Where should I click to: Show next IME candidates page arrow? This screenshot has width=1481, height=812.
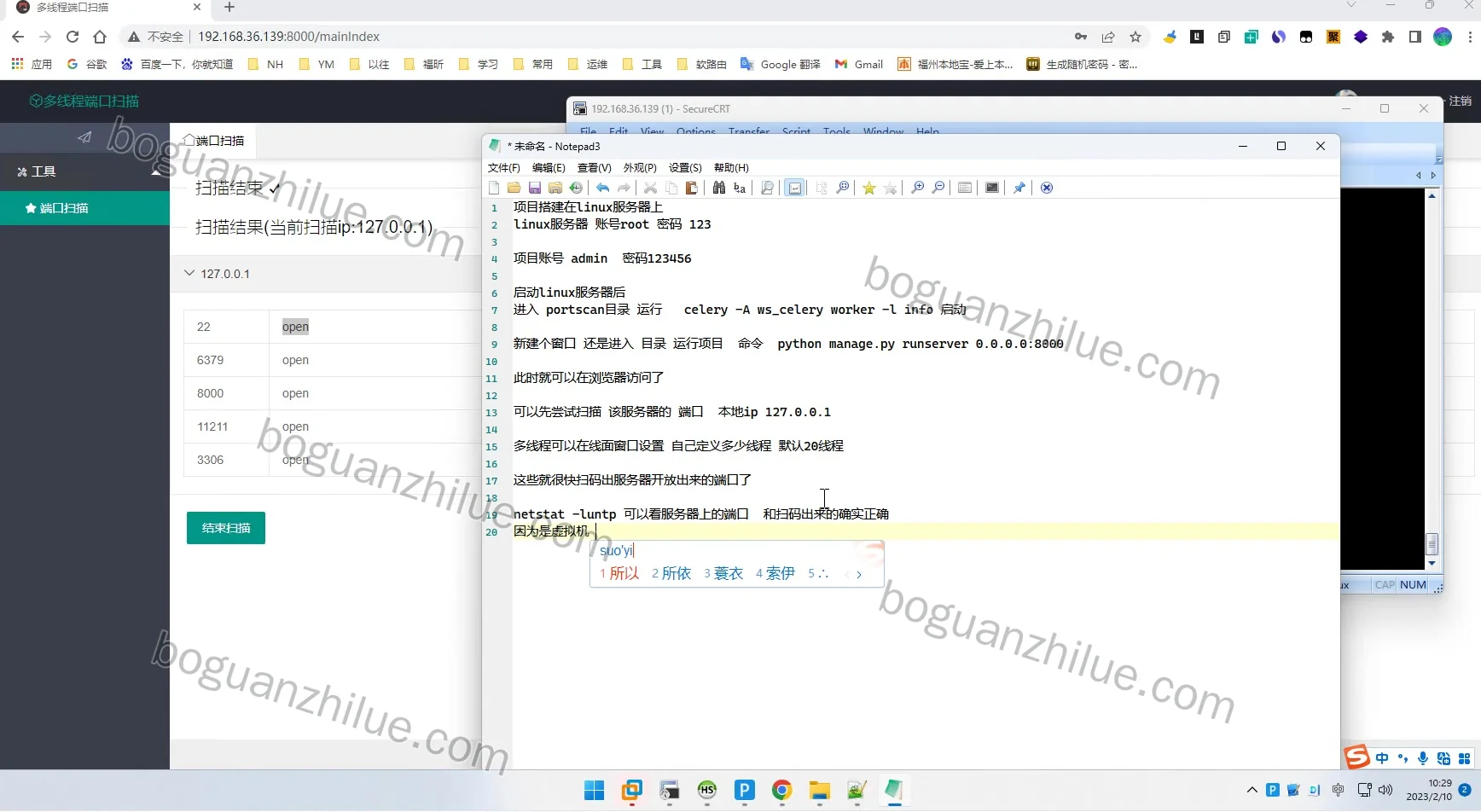[859, 575]
